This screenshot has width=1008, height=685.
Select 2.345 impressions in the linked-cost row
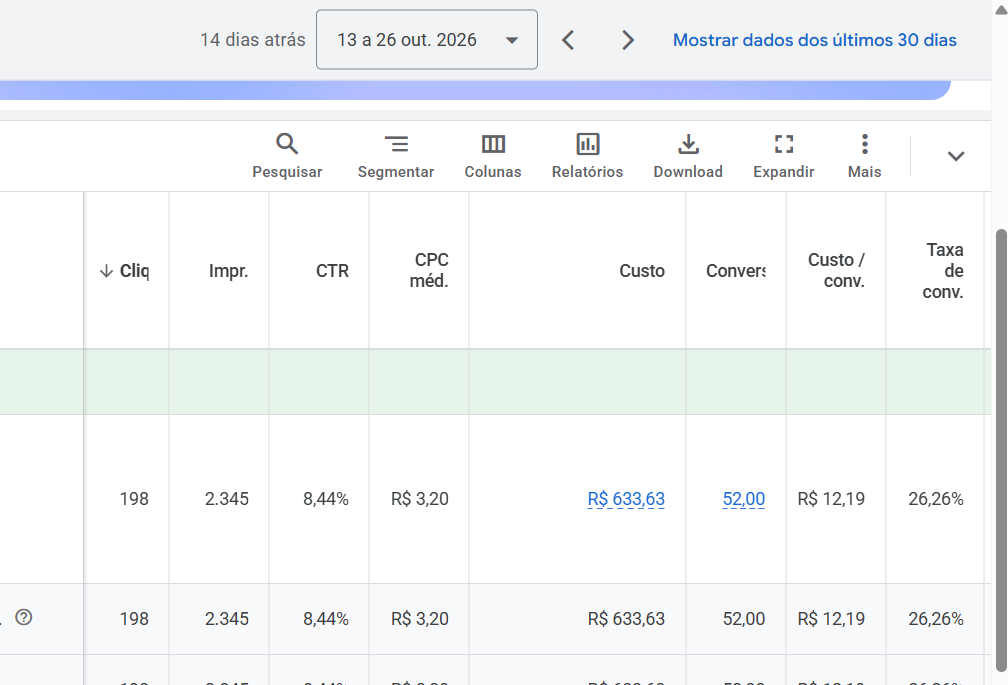click(226, 499)
